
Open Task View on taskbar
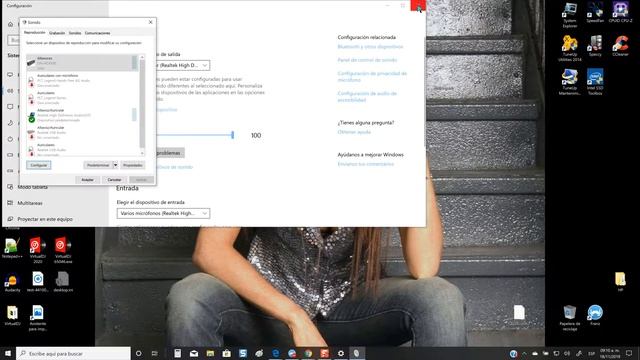coord(154,353)
